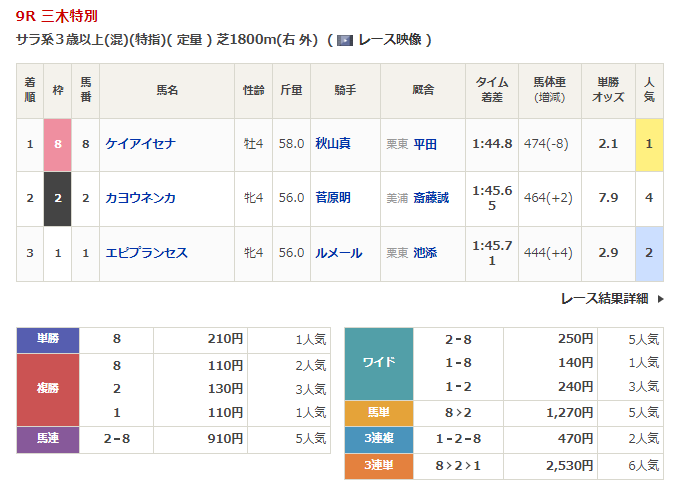The width and height of the screenshot is (684, 488).
Task: Click the 馬名 column header
Action: point(166,90)
